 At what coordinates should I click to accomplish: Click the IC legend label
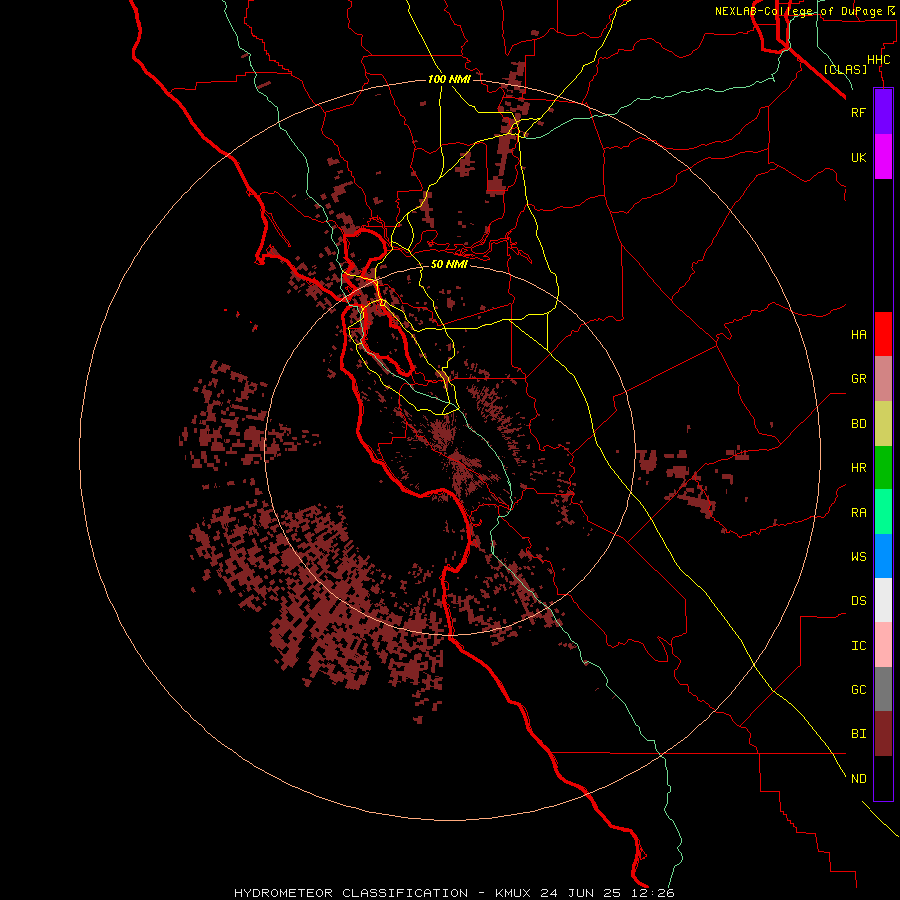[x=858, y=646]
